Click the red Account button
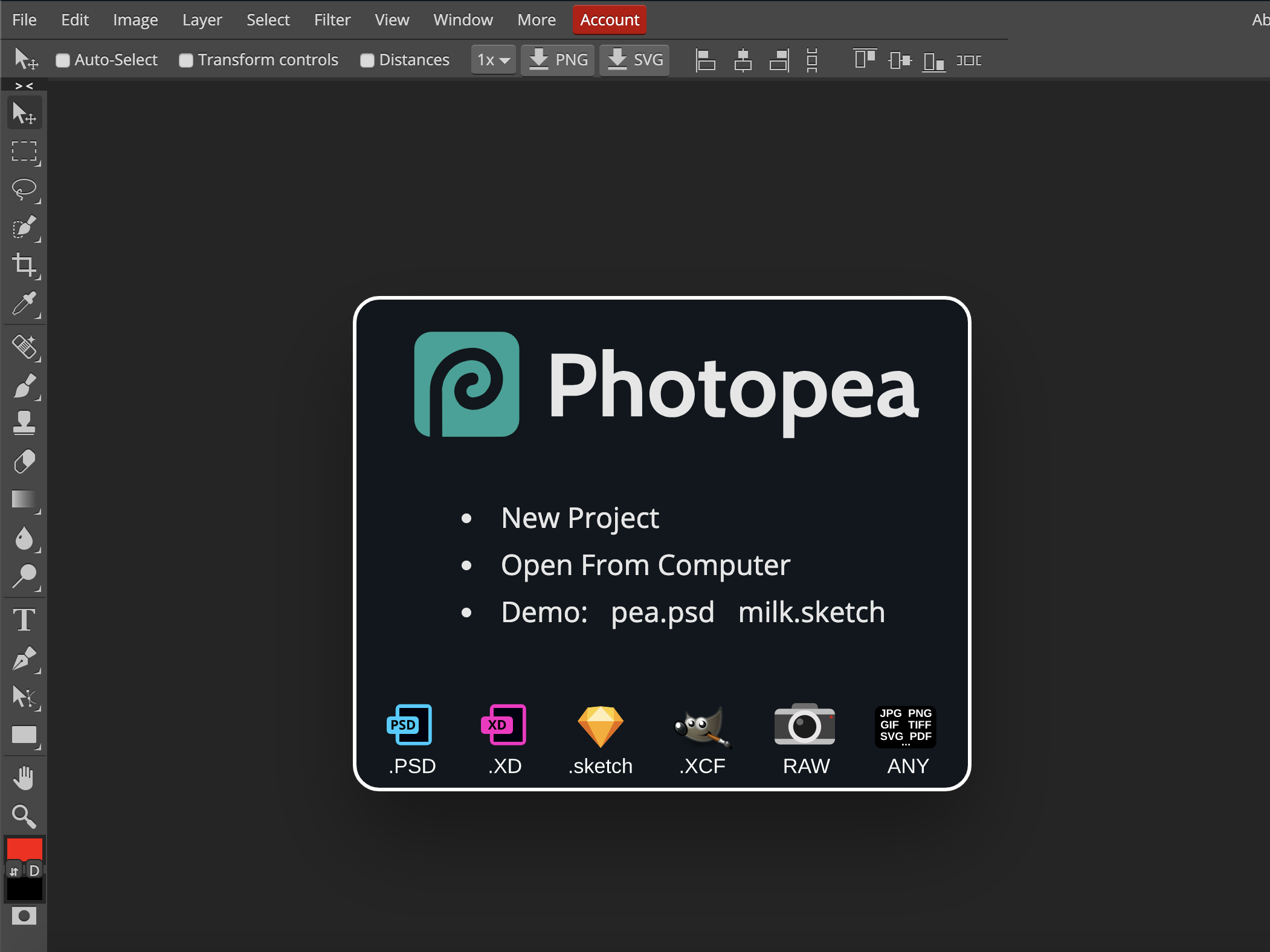Screen dimensions: 1270x952 [x=609, y=20]
